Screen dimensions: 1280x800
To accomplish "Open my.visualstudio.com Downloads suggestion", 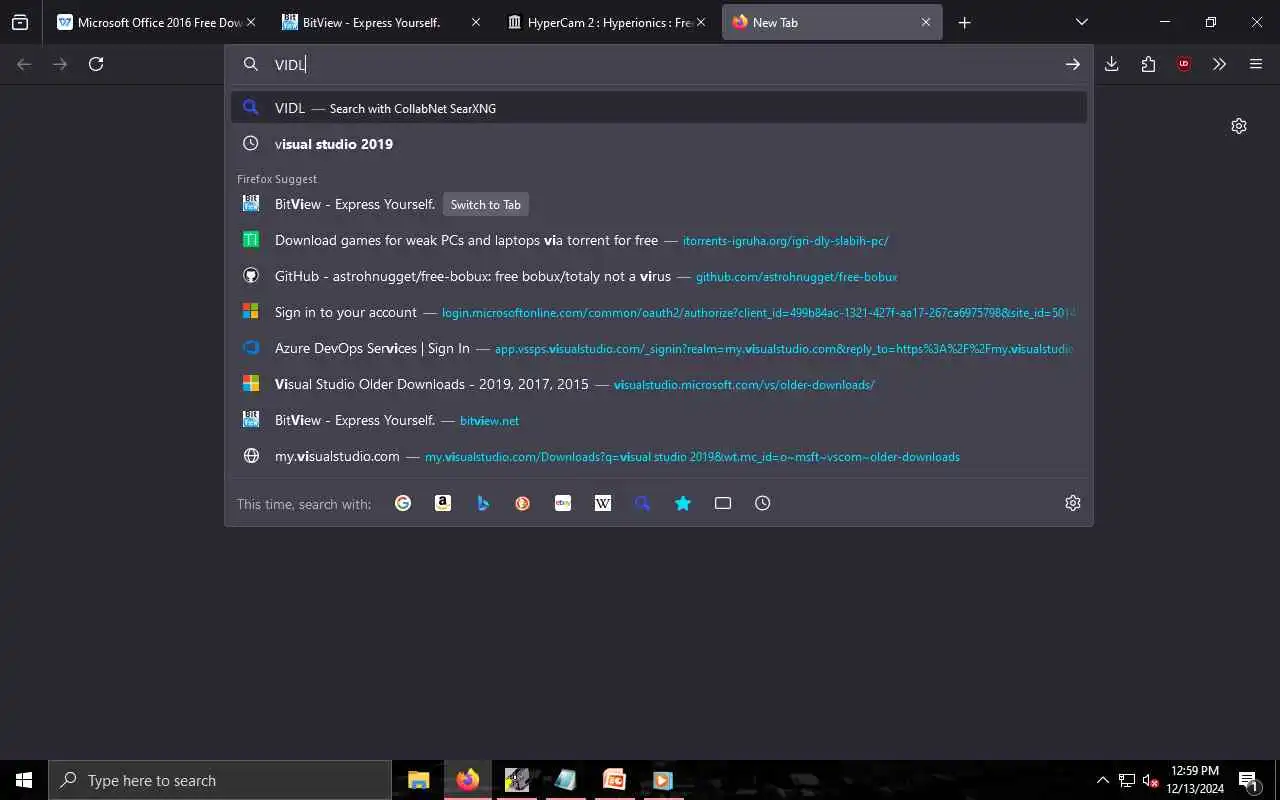I will [659, 456].
